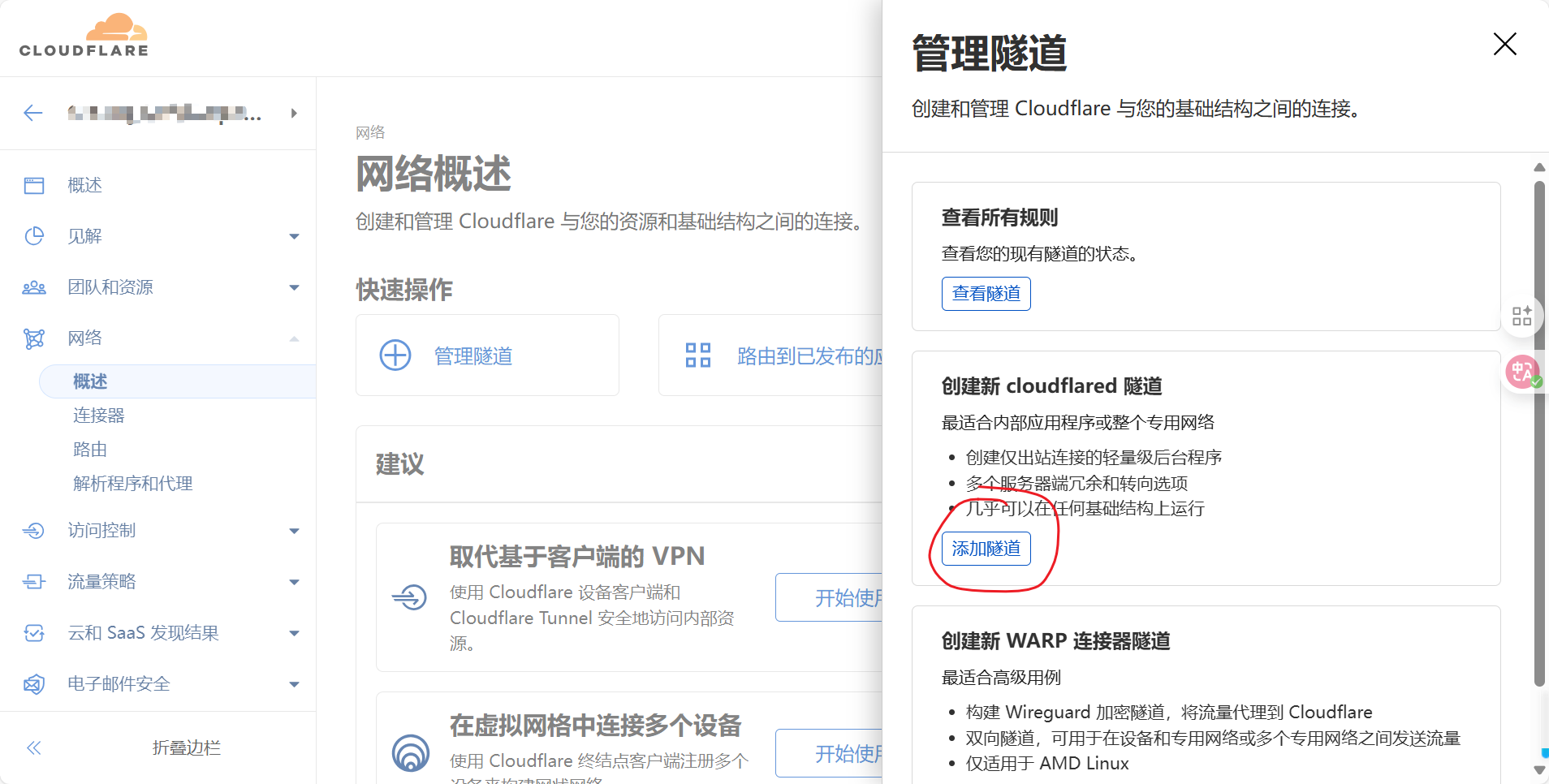Click the 团队和资源 people icon
The height and width of the screenshot is (784, 1549).
[x=34, y=287]
